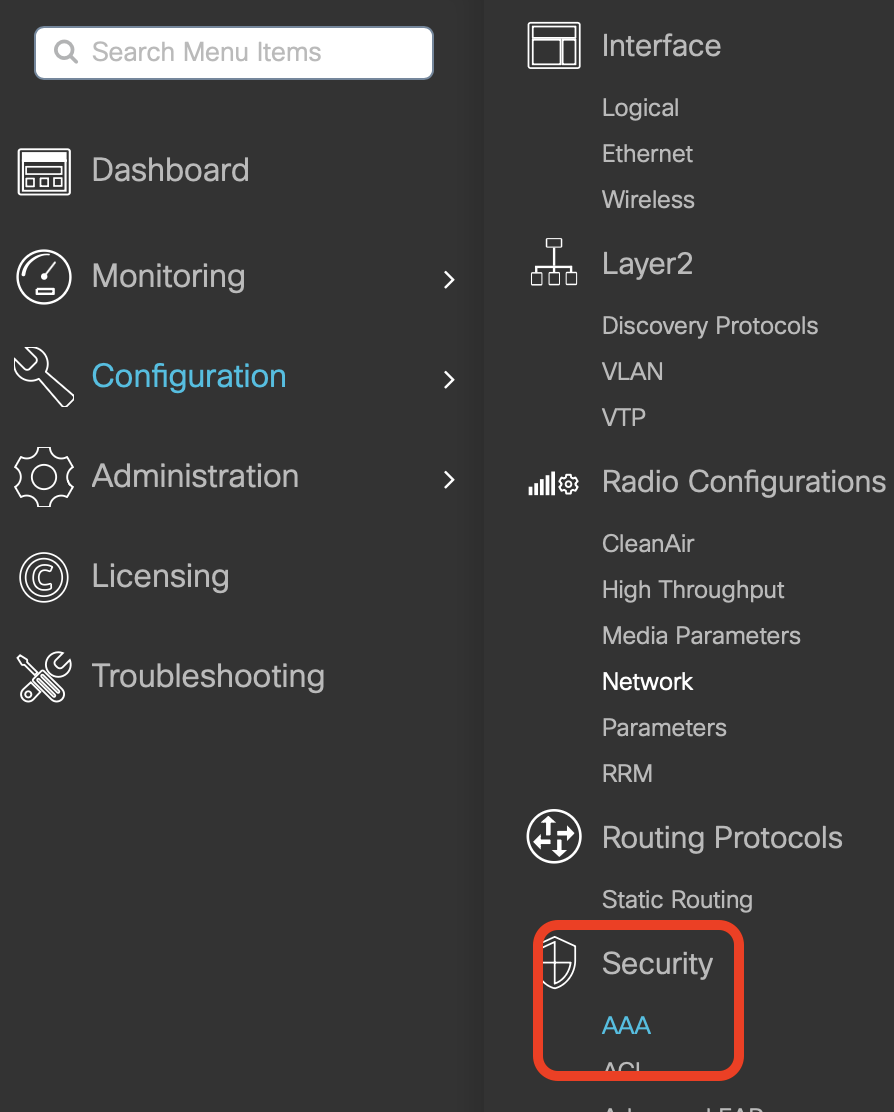Click the Monitoring gauge icon
This screenshot has width=894, height=1112.
click(x=44, y=277)
